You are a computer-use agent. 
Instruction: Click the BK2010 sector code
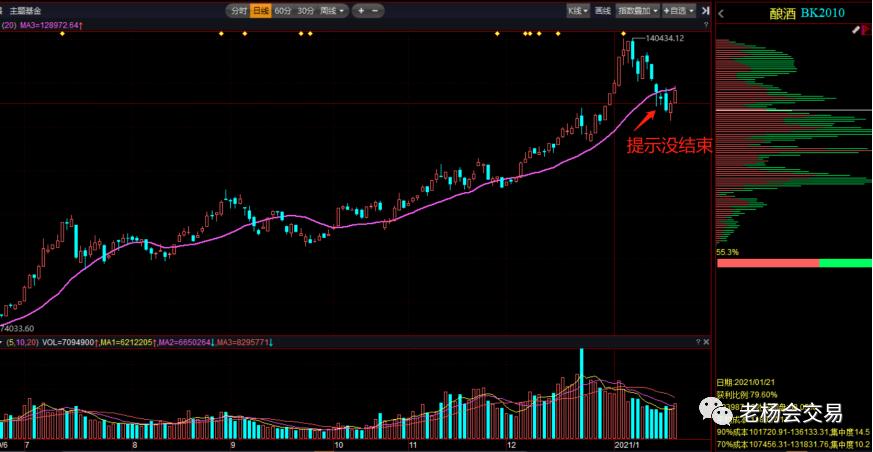click(823, 13)
